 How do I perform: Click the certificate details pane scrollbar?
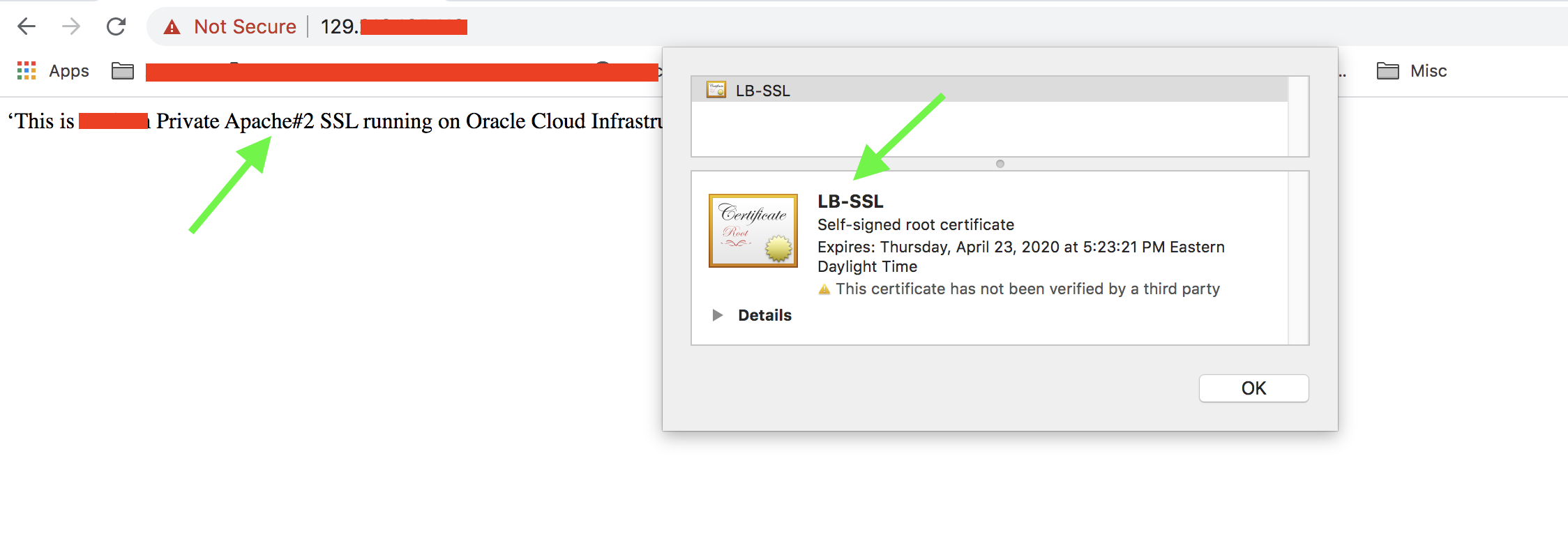click(1298, 258)
